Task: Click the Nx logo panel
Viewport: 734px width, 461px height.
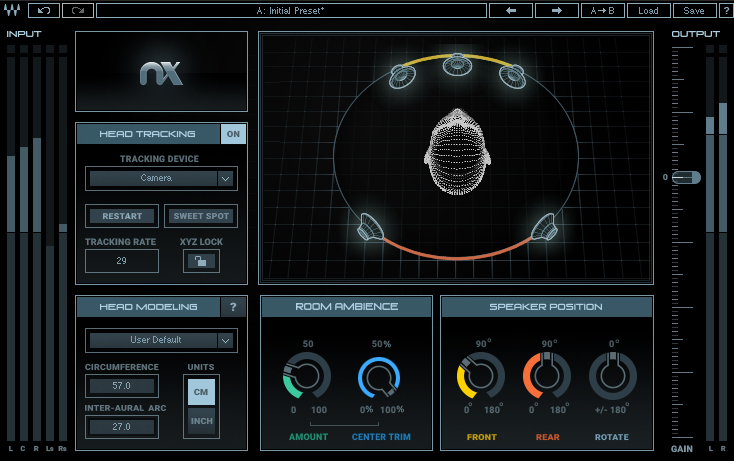Action: tap(161, 72)
